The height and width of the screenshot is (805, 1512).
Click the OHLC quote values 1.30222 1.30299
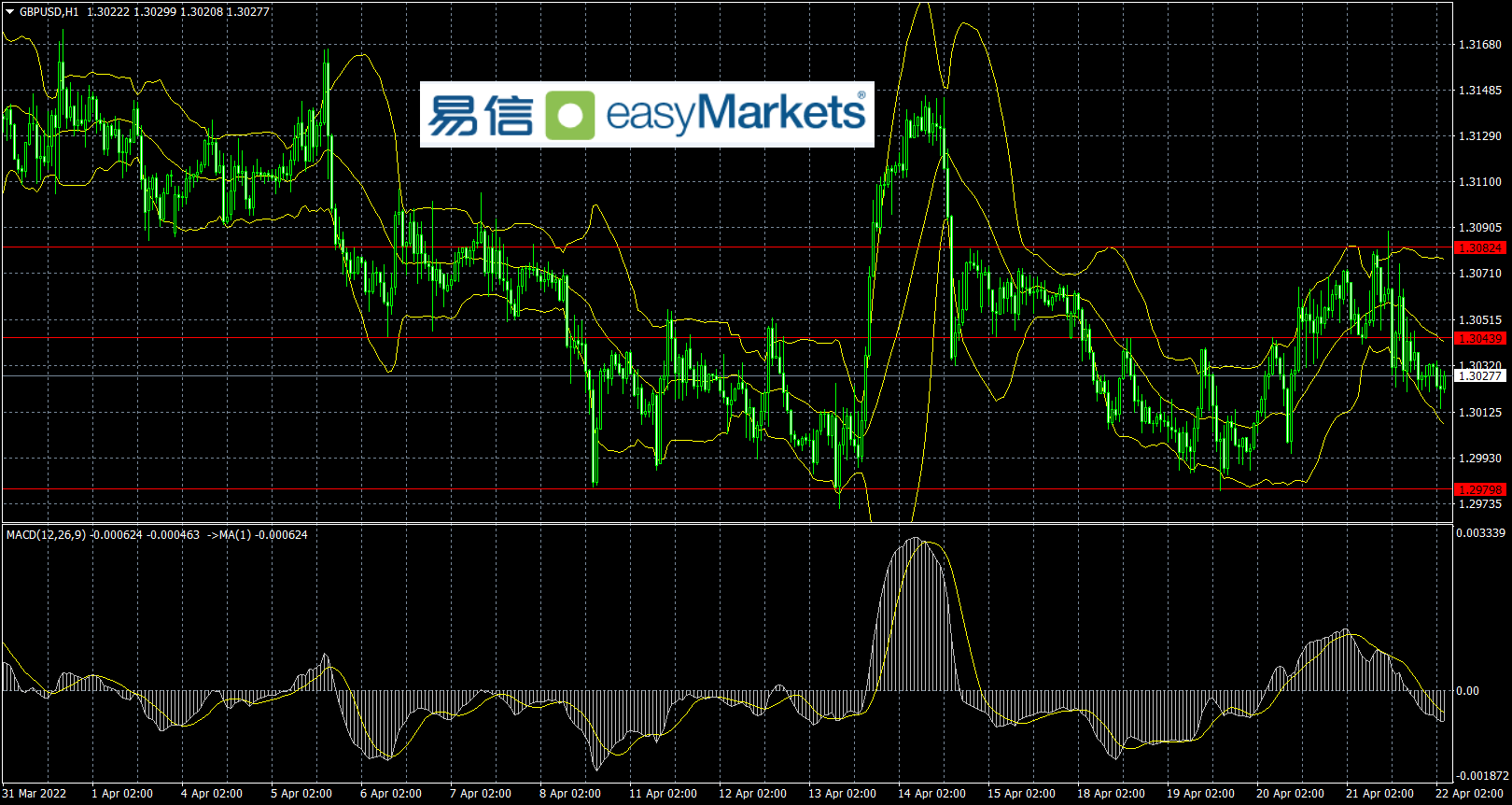(132, 12)
